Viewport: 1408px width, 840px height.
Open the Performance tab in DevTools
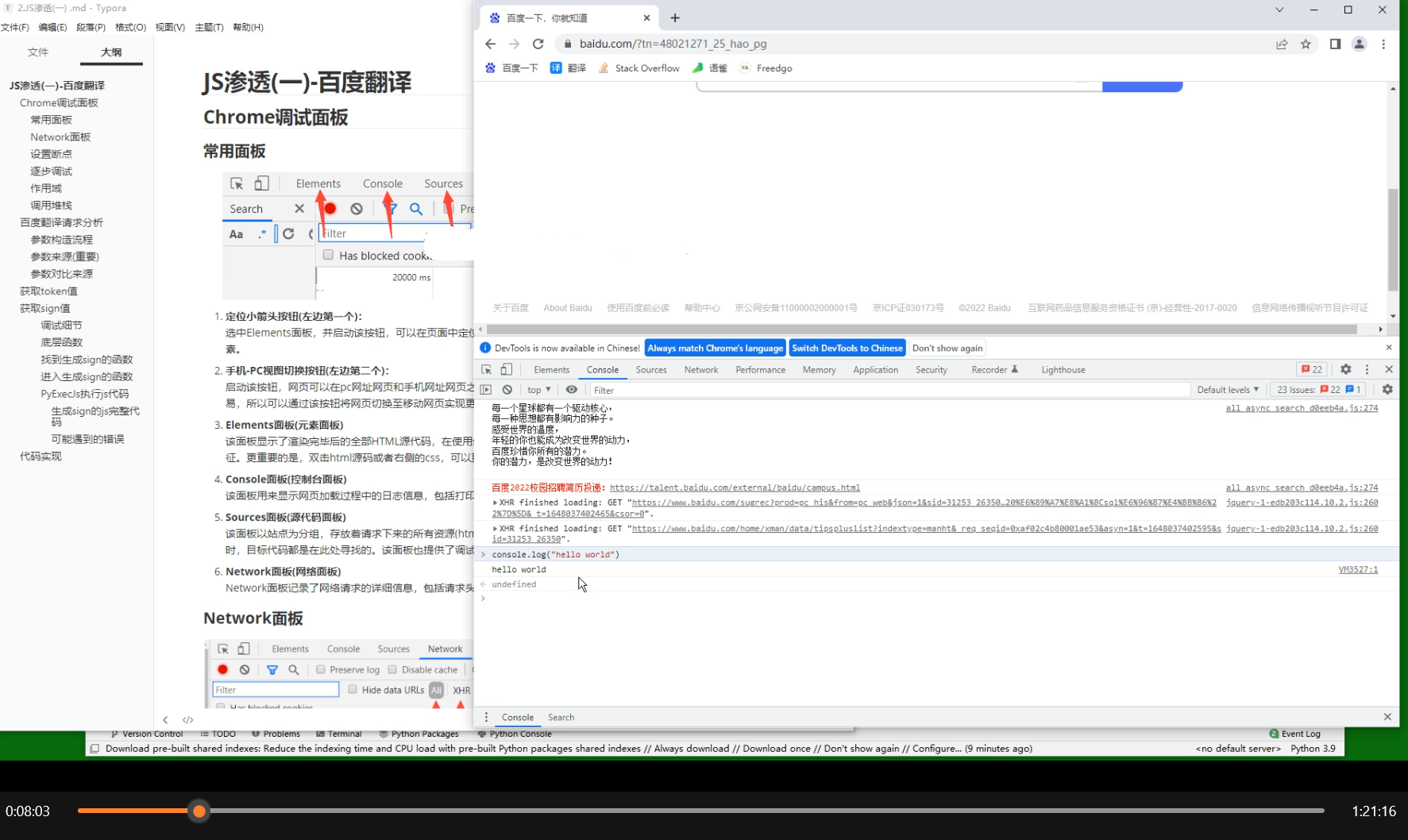pos(760,370)
